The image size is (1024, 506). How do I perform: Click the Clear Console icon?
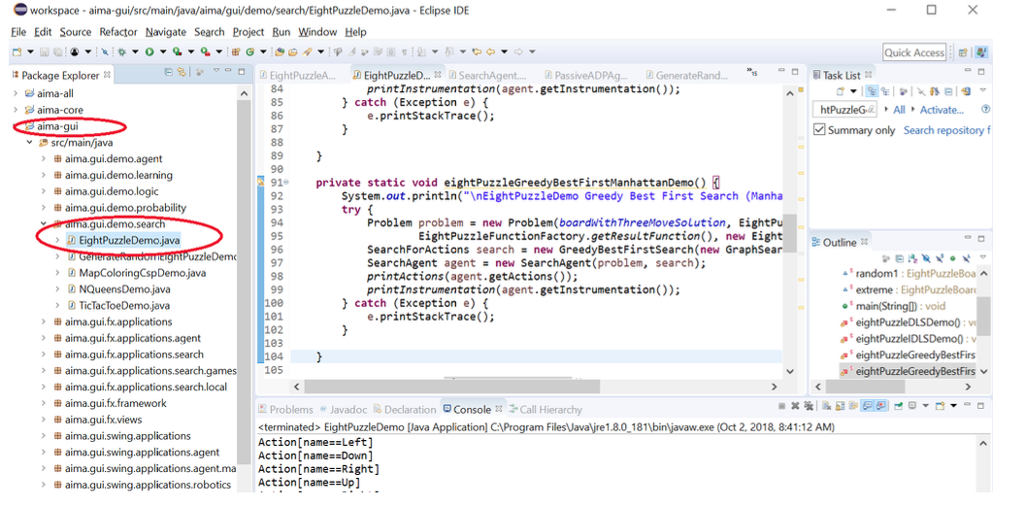(x=827, y=406)
